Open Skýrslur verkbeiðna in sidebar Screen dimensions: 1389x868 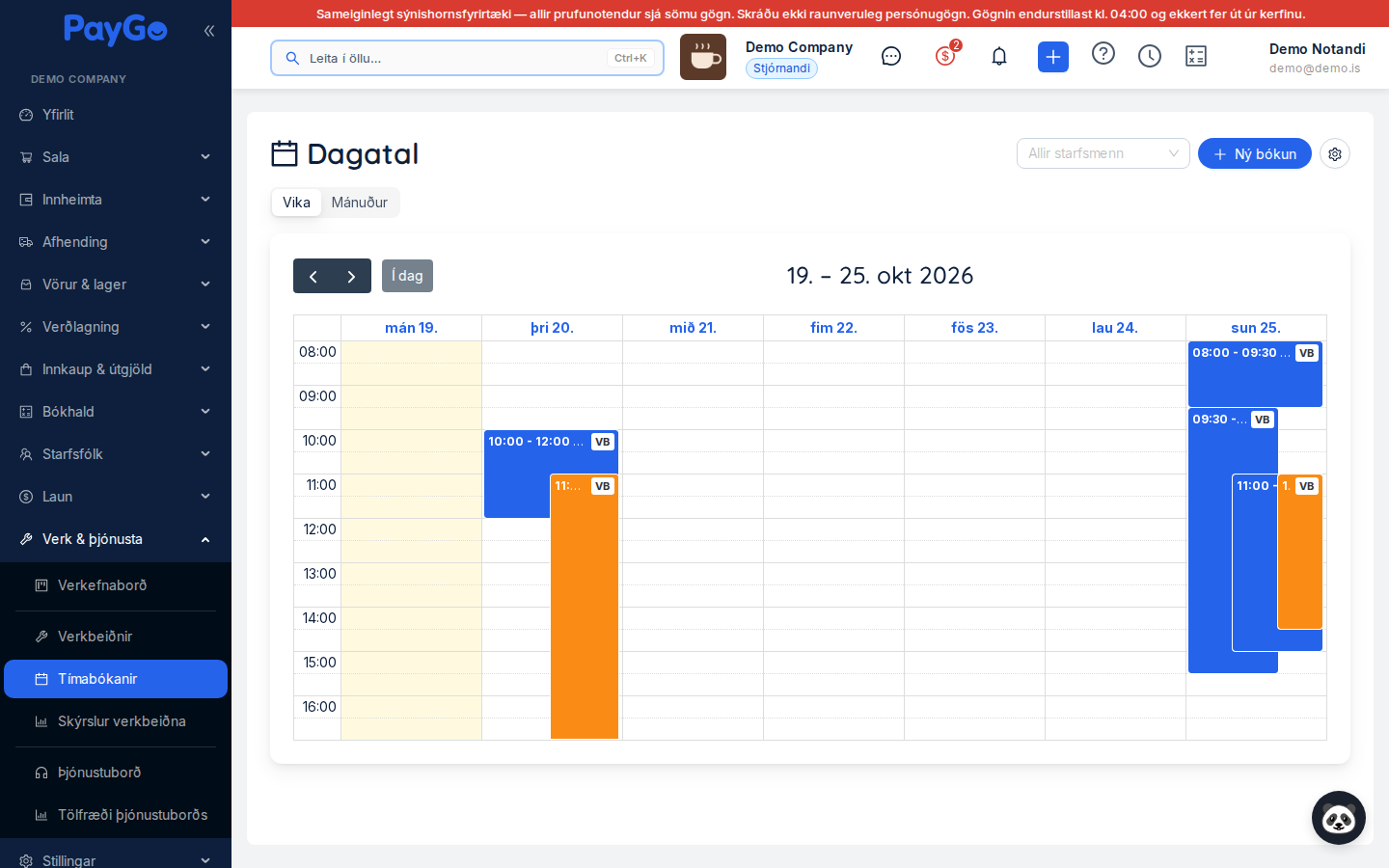click(x=116, y=721)
